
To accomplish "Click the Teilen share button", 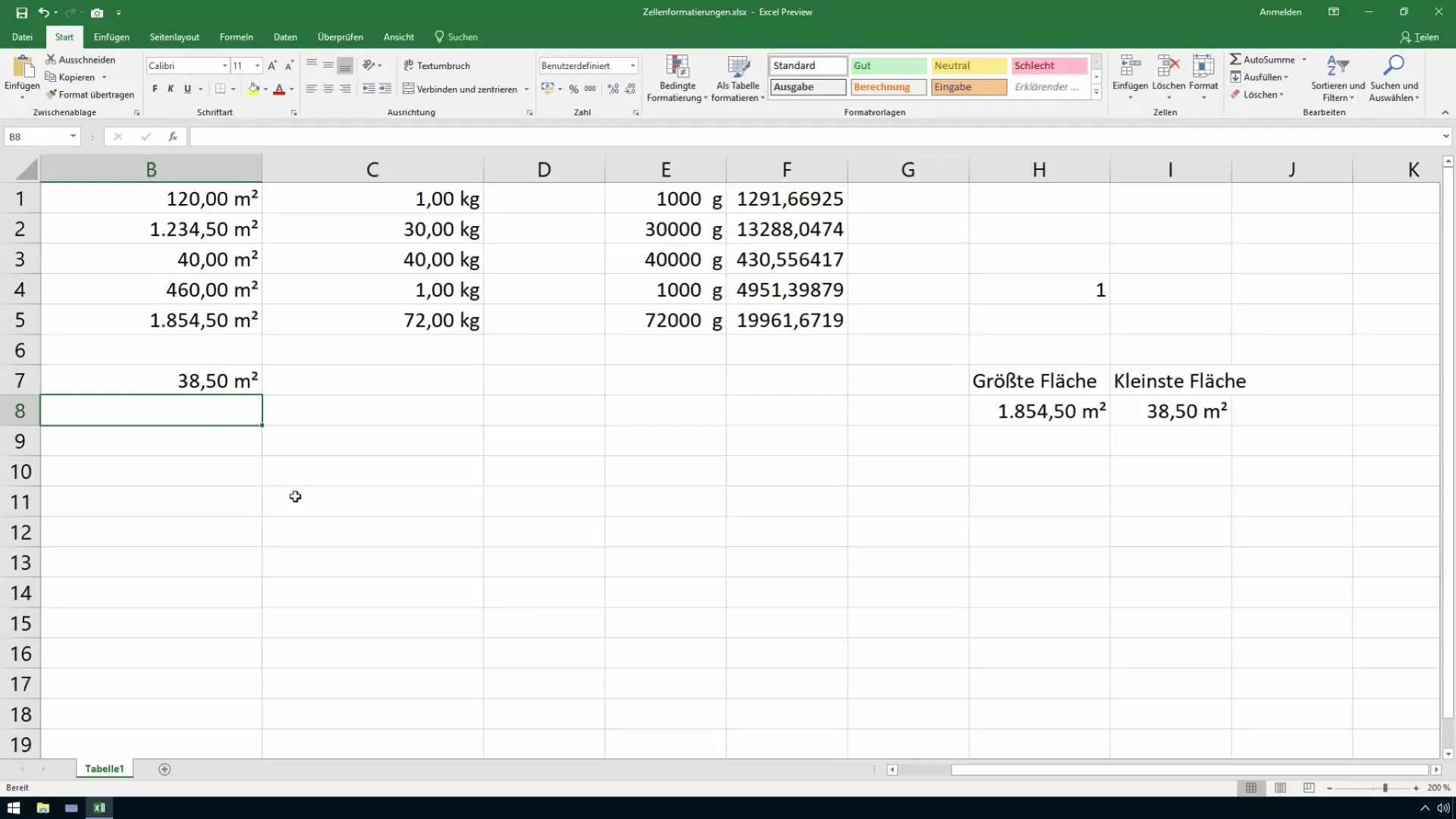I will pos(1420,37).
